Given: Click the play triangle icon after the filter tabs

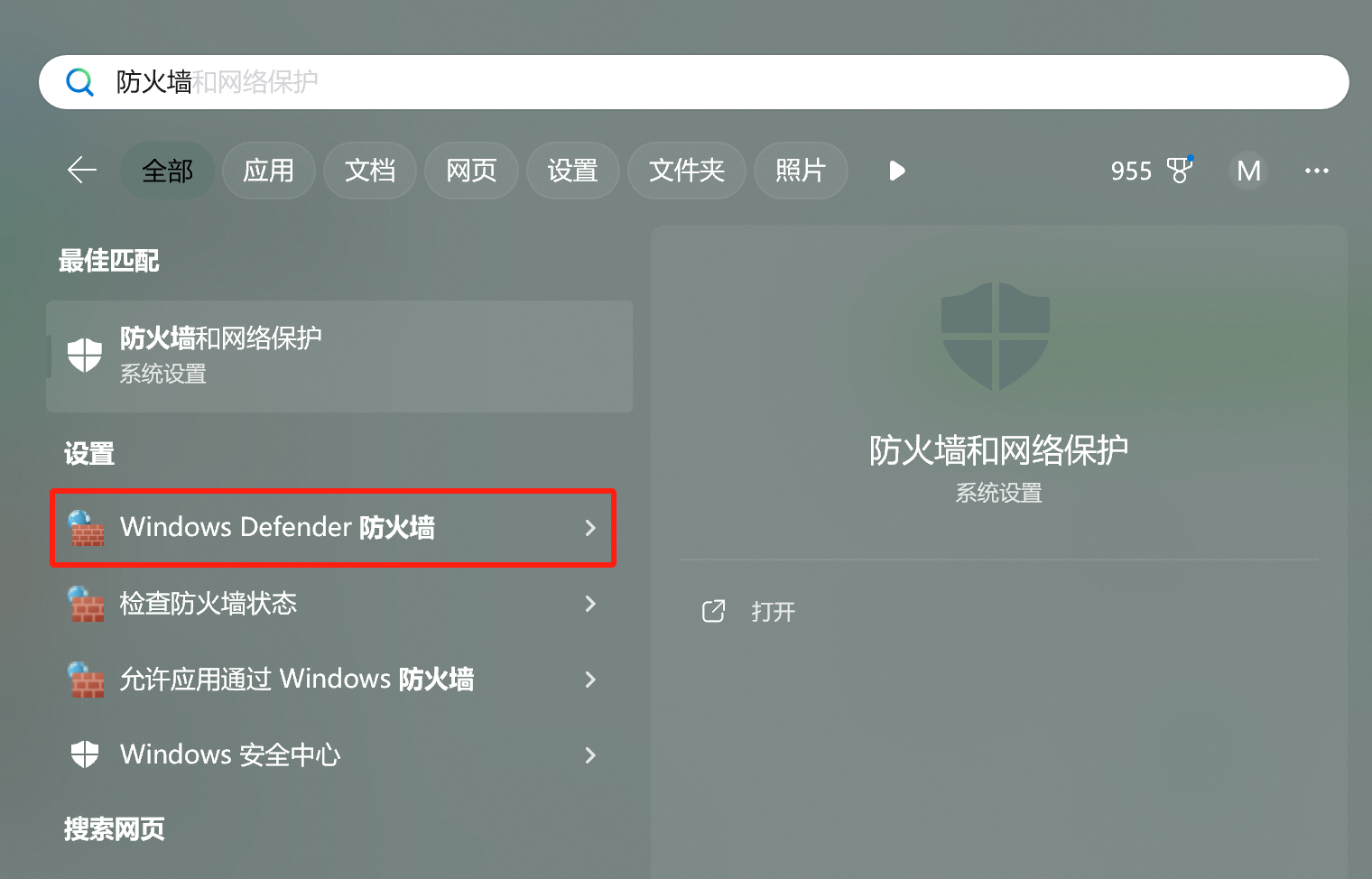Looking at the screenshot, I should (896, 171).
